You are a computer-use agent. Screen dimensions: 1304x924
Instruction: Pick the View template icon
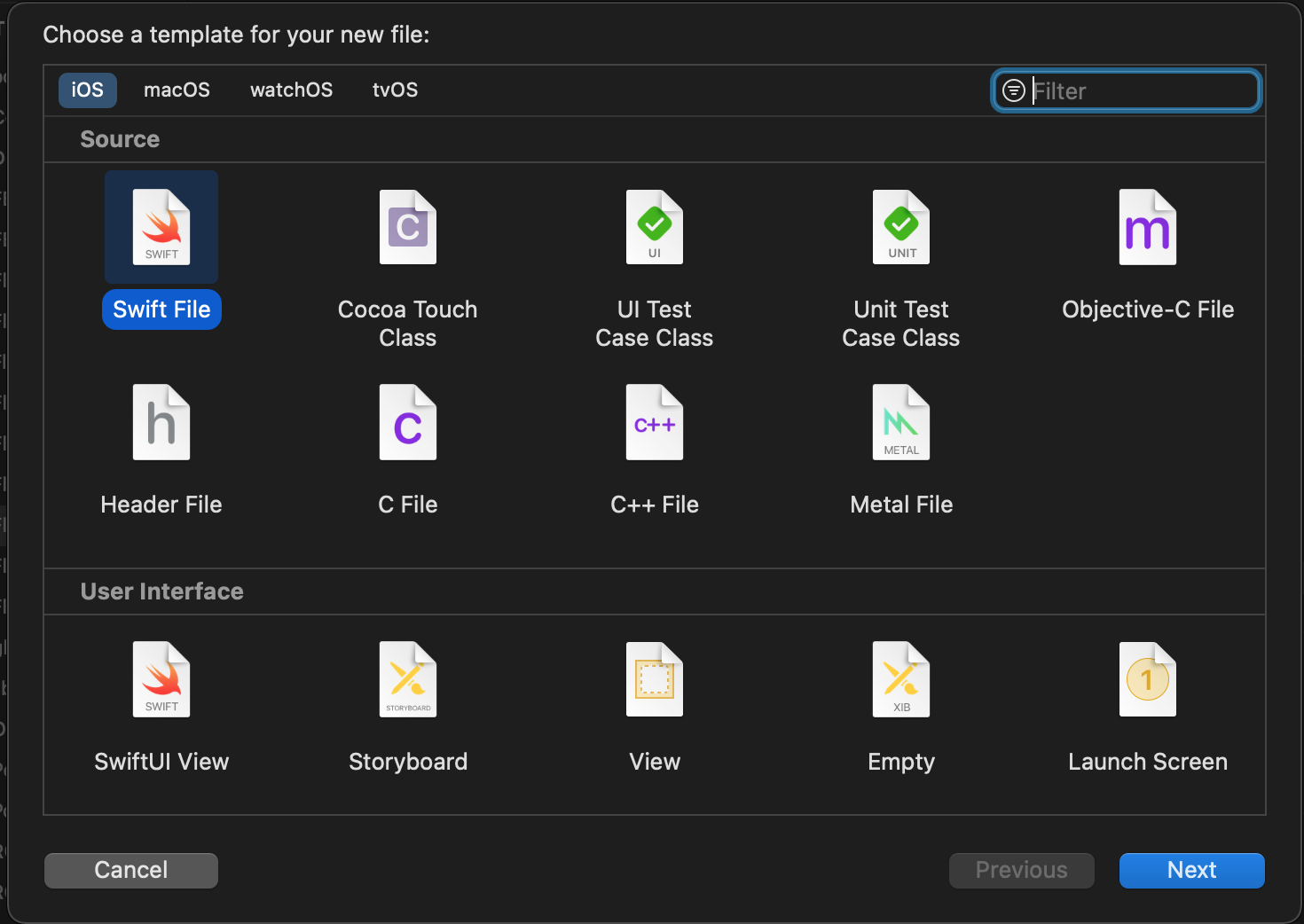655,679
